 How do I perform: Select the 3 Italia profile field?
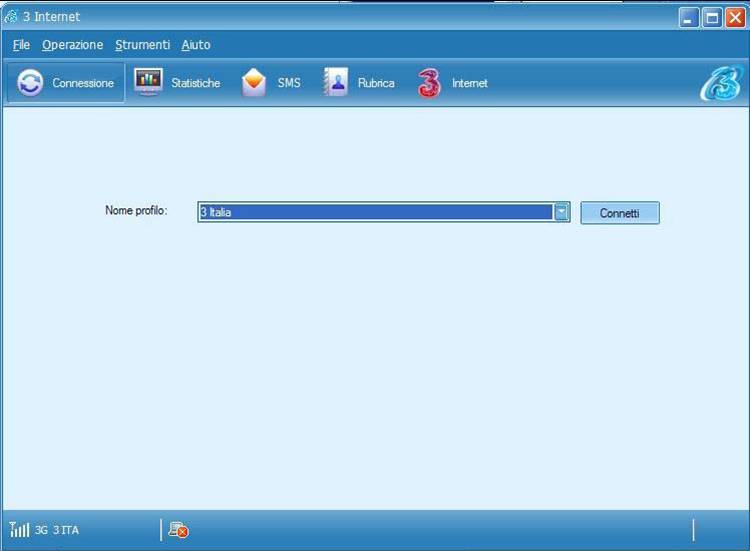pyautogui.click(x=375, y=212)
